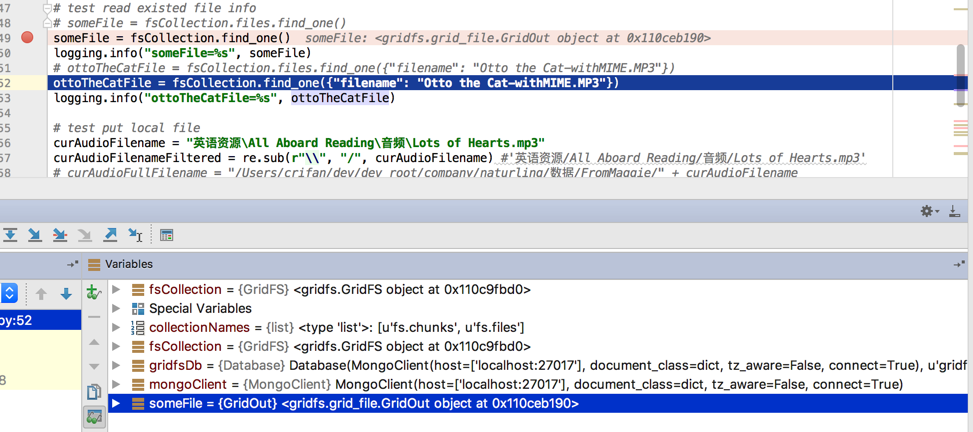The height and width of the screenshot is (432, 973).
Task: Toggle the show watches glasses button
Action: (x=94, y=416)
